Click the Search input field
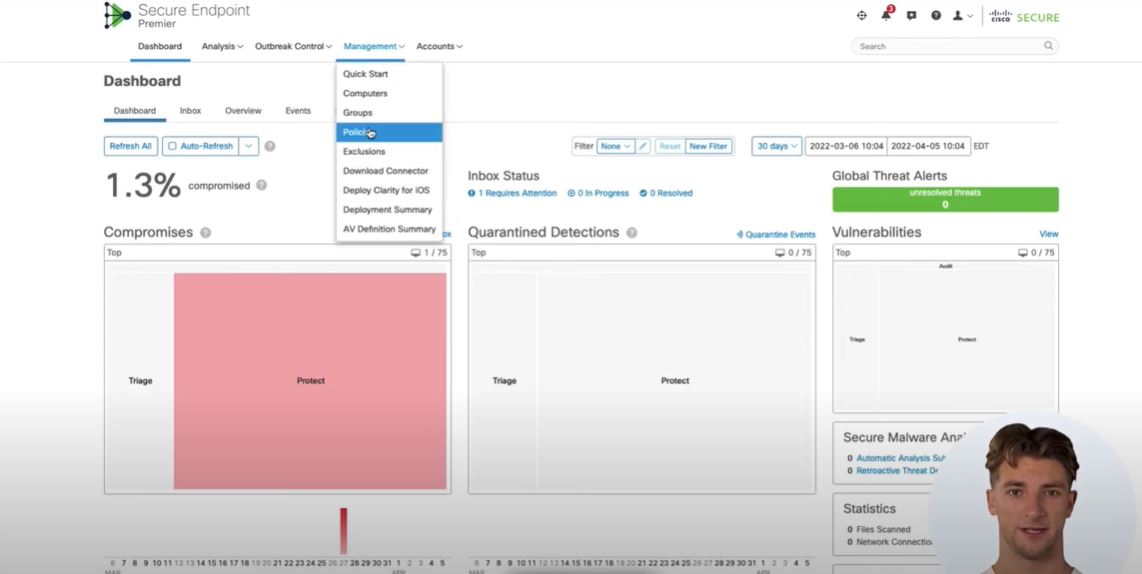 click(x=955, y=46)
